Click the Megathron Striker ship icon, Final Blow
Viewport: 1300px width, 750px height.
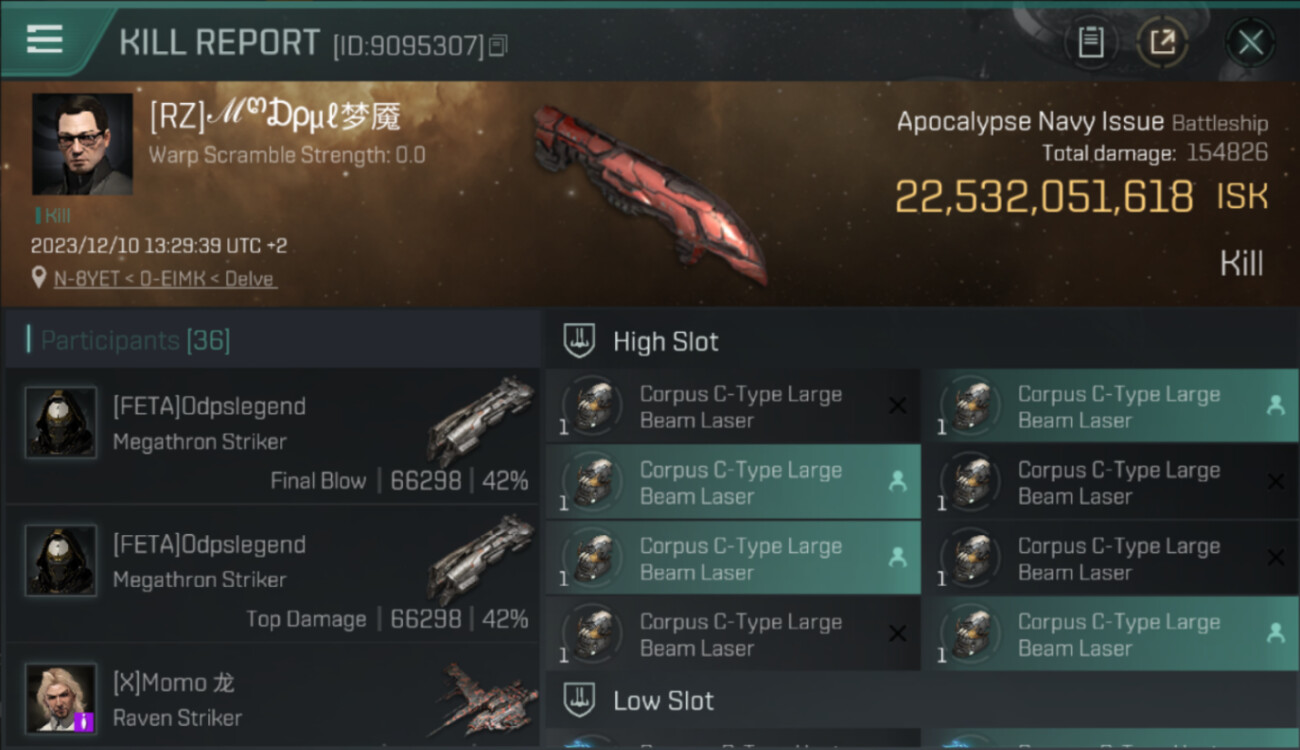pos(480,420)
